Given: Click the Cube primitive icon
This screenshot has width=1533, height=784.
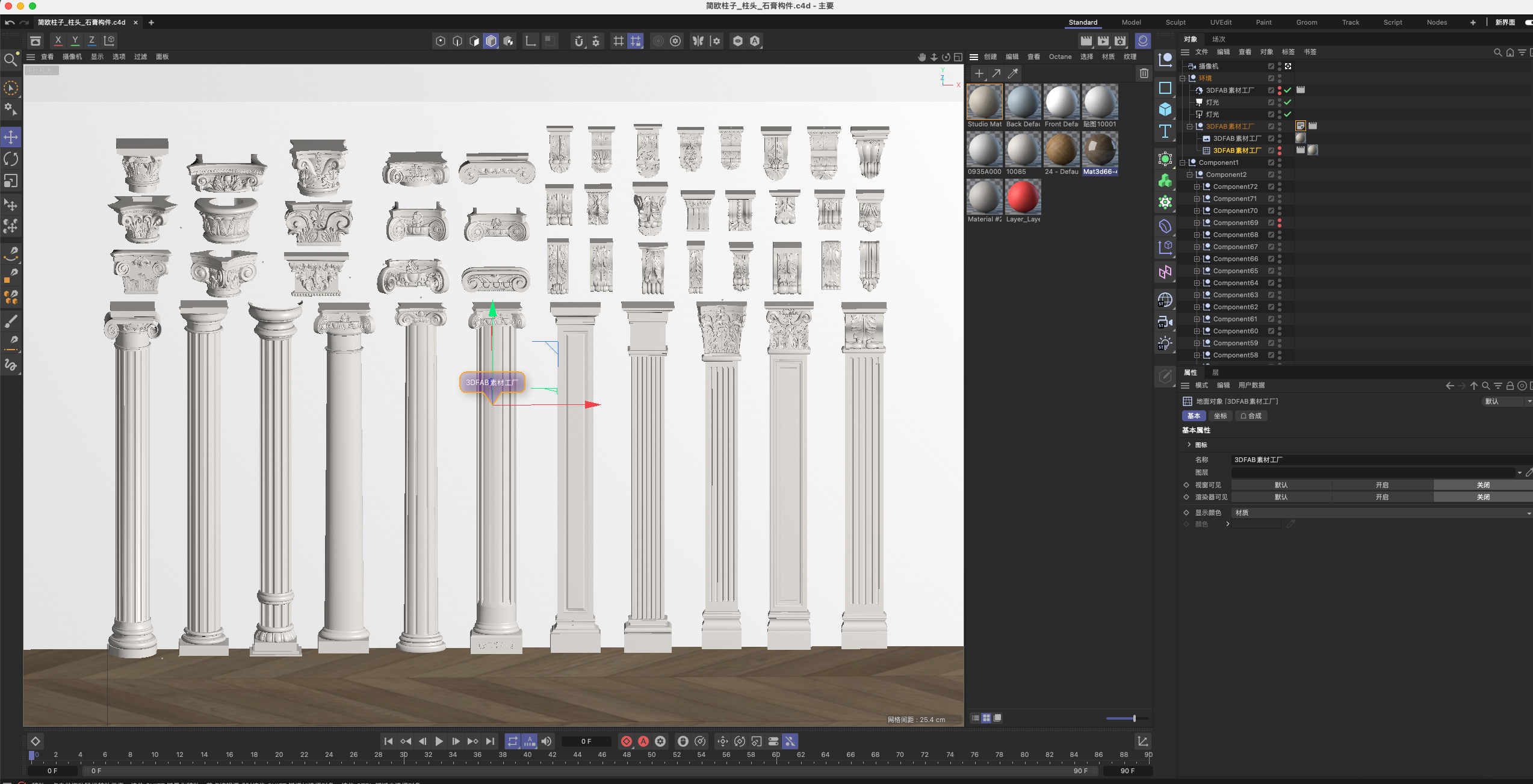Looking at the screenshot, I should [1165, 109].
